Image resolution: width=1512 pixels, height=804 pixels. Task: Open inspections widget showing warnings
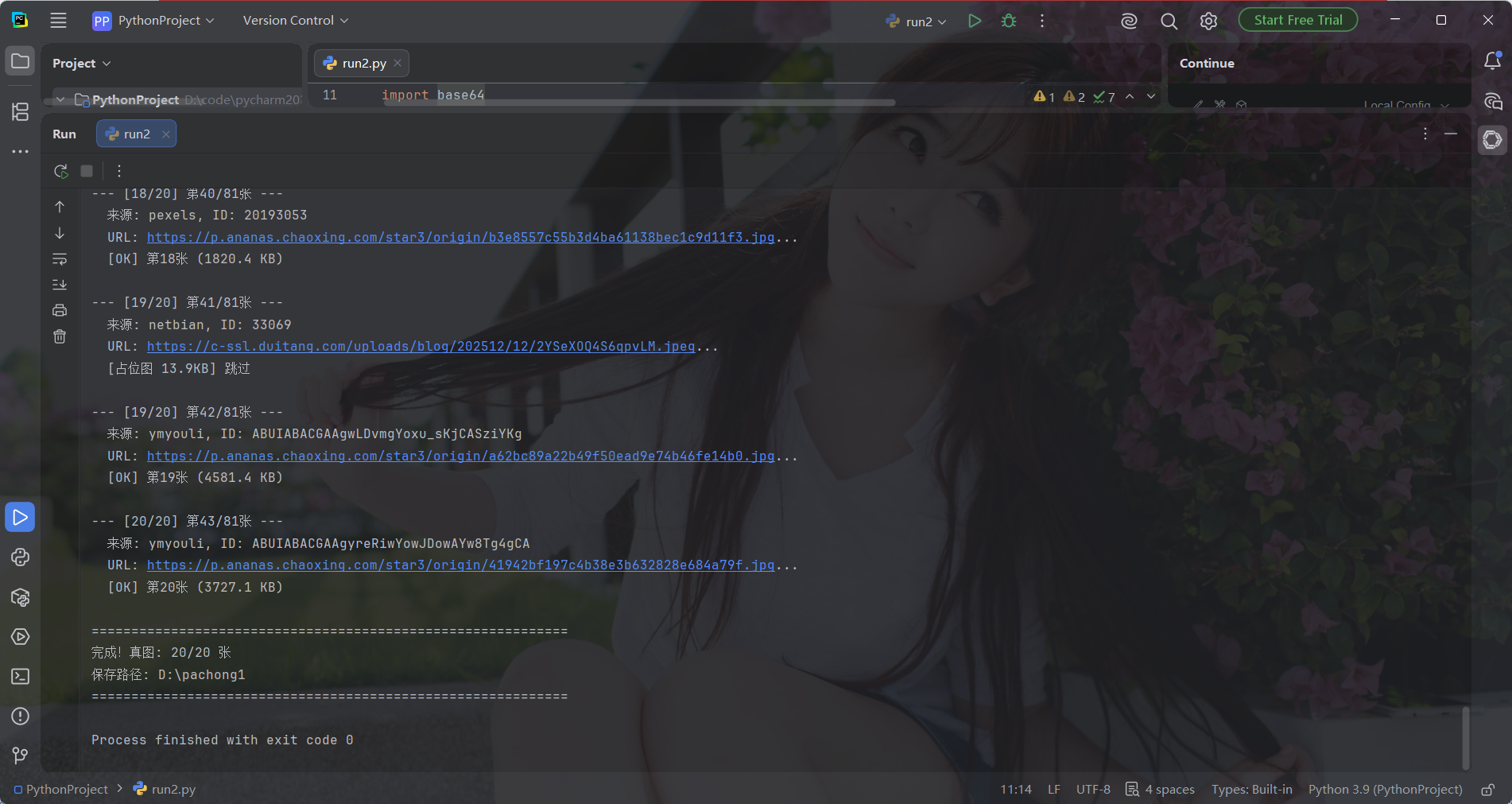(1074, 96)
